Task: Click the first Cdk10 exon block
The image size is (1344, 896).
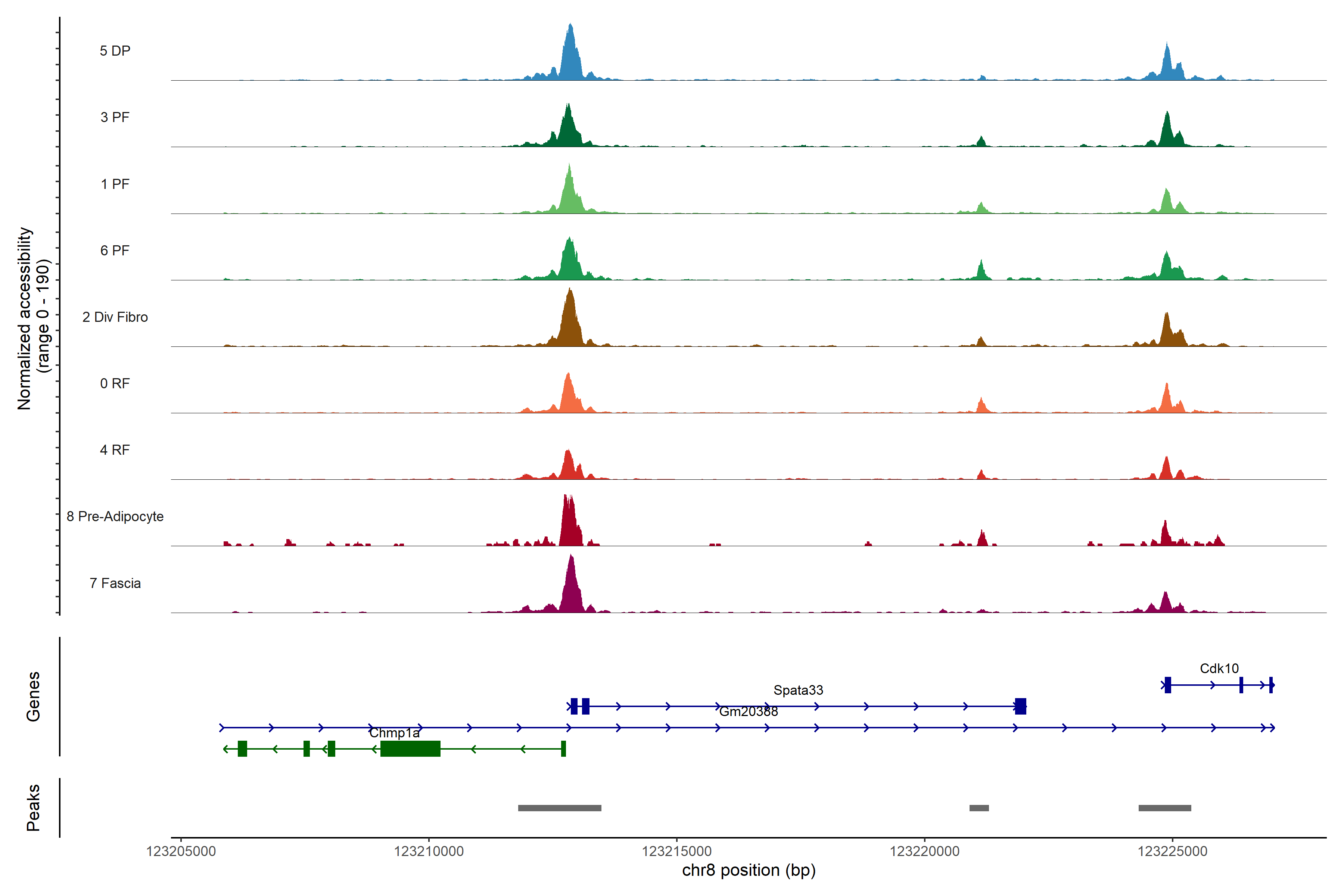Action: (x=1167, y=685)
